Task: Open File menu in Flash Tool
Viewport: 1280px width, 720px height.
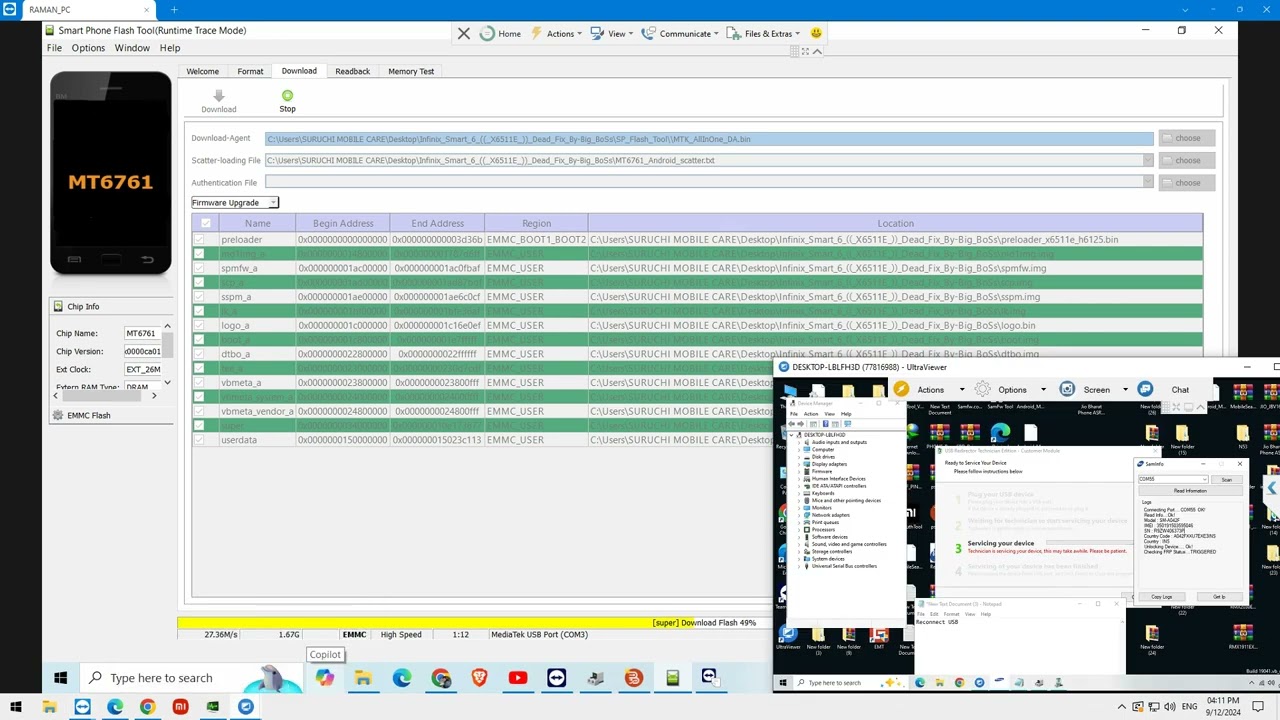Action: click(x=54, y=48)
